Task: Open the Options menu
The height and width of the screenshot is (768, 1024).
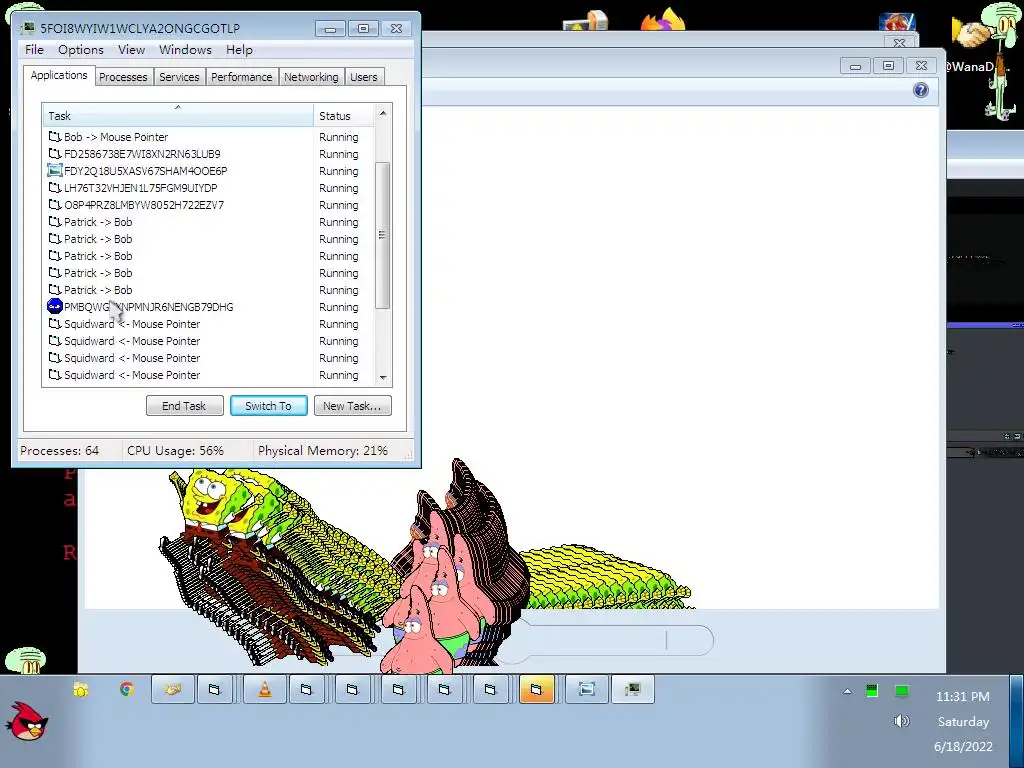Action: (x=81, y=50)
